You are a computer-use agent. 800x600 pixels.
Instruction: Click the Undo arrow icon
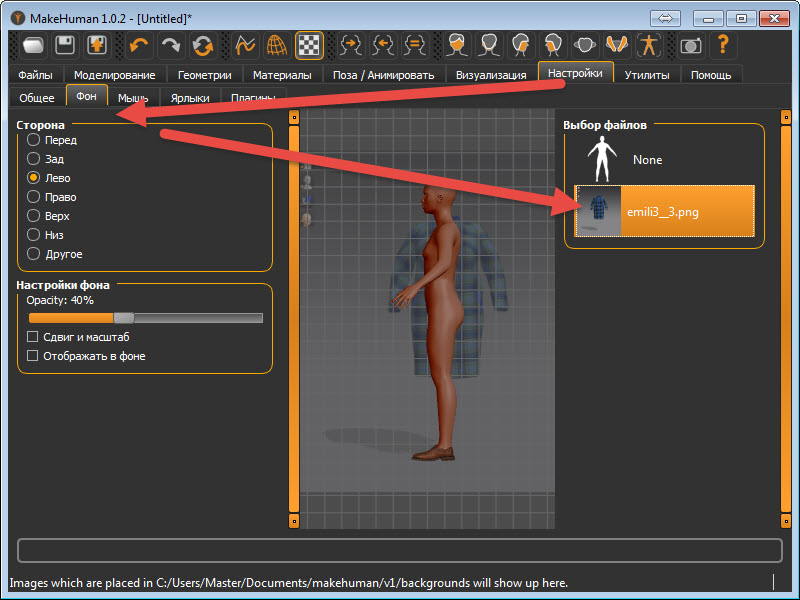click(140, 45)
